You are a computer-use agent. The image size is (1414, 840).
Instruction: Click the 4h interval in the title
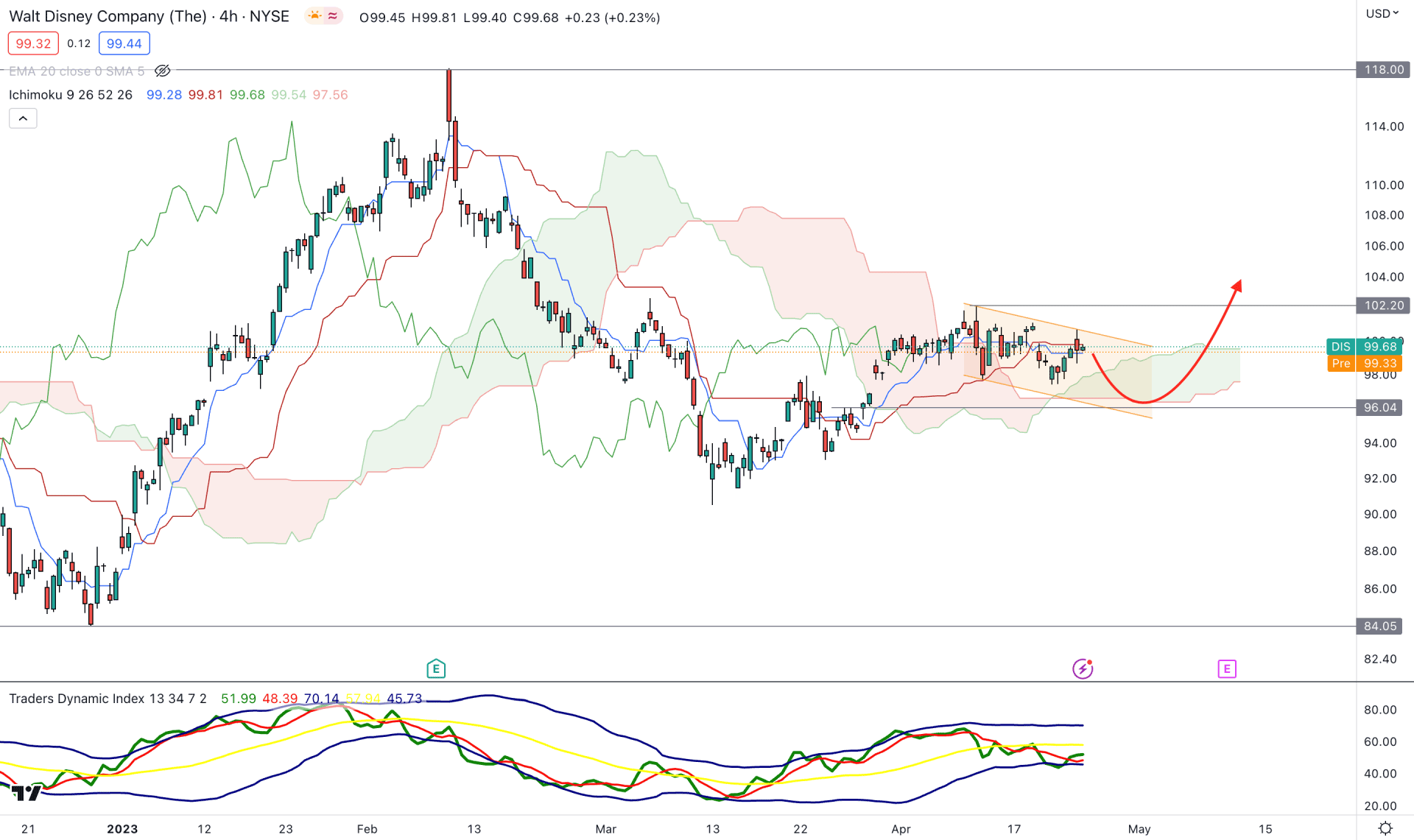coord(228,16)
